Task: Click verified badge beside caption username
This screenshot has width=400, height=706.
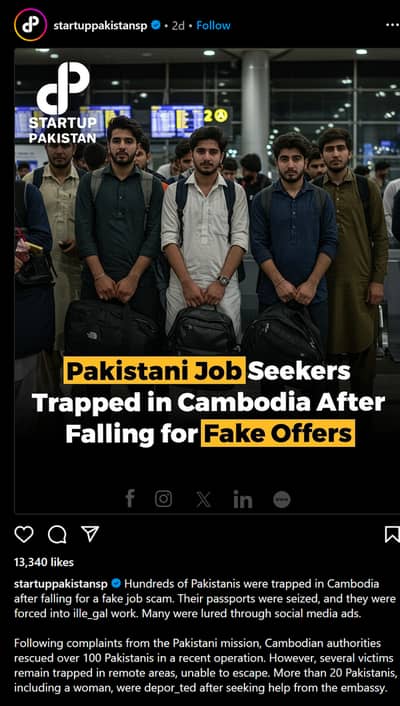Action: [x=116, y=584]
